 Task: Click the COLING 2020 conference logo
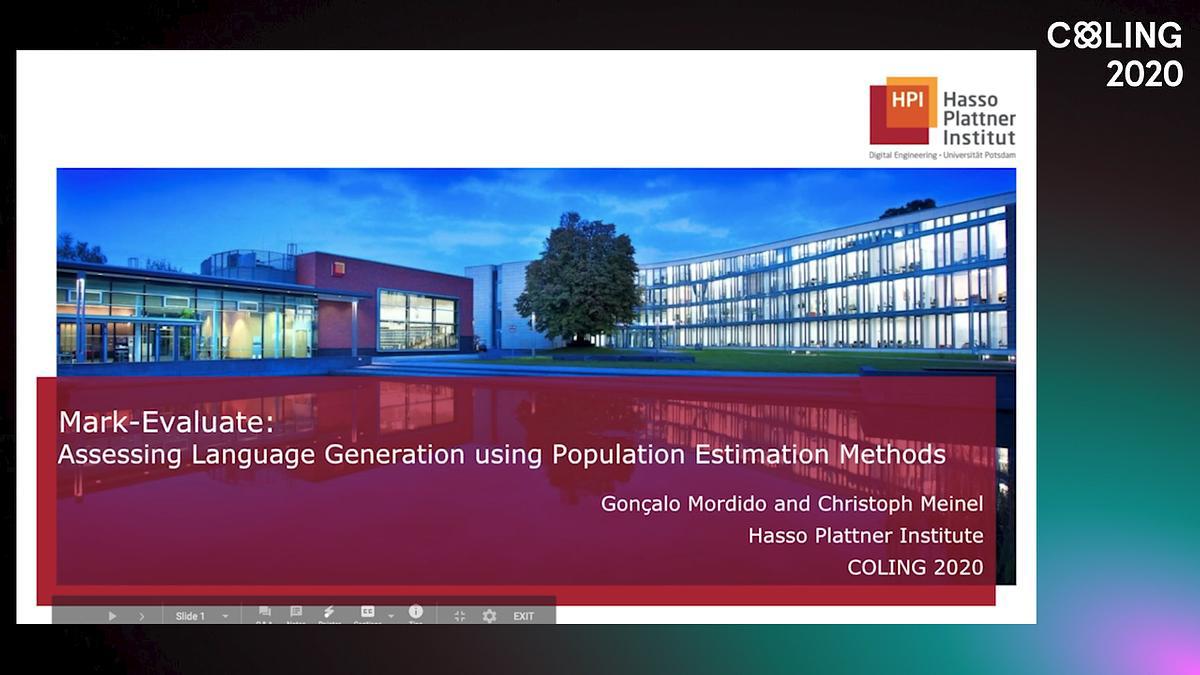(x=1114, y=54)
